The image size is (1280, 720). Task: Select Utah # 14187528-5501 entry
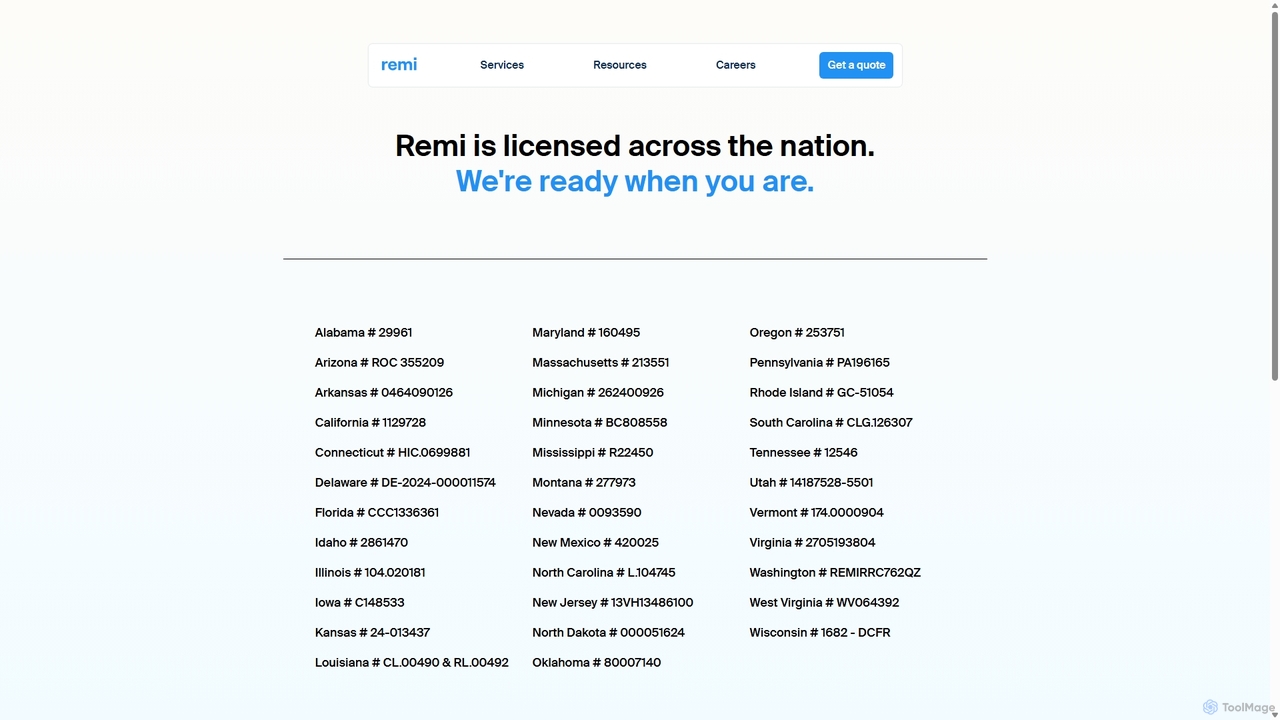tap(811, 483)
